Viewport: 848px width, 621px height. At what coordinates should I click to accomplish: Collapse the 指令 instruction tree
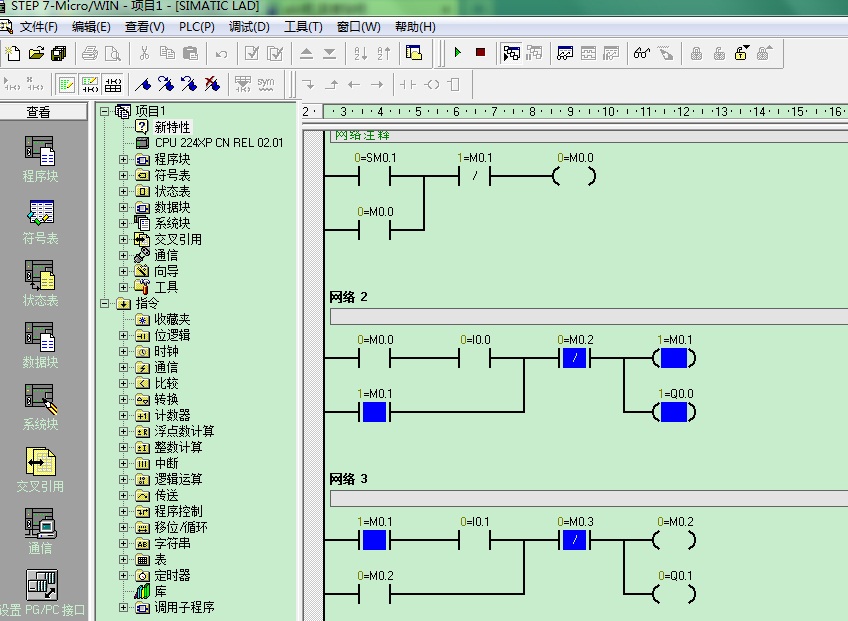104,303
